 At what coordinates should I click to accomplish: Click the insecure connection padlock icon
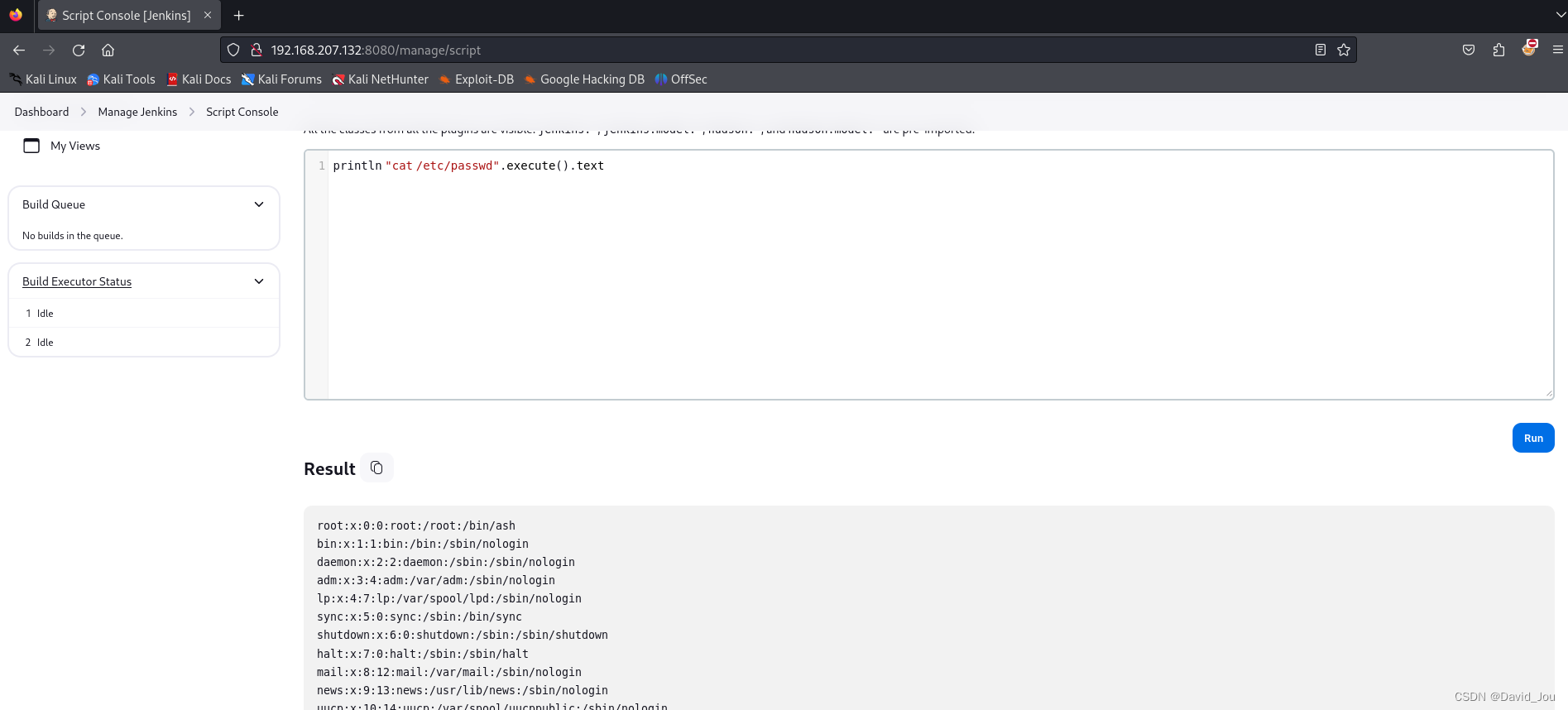(x=257, y=50)
